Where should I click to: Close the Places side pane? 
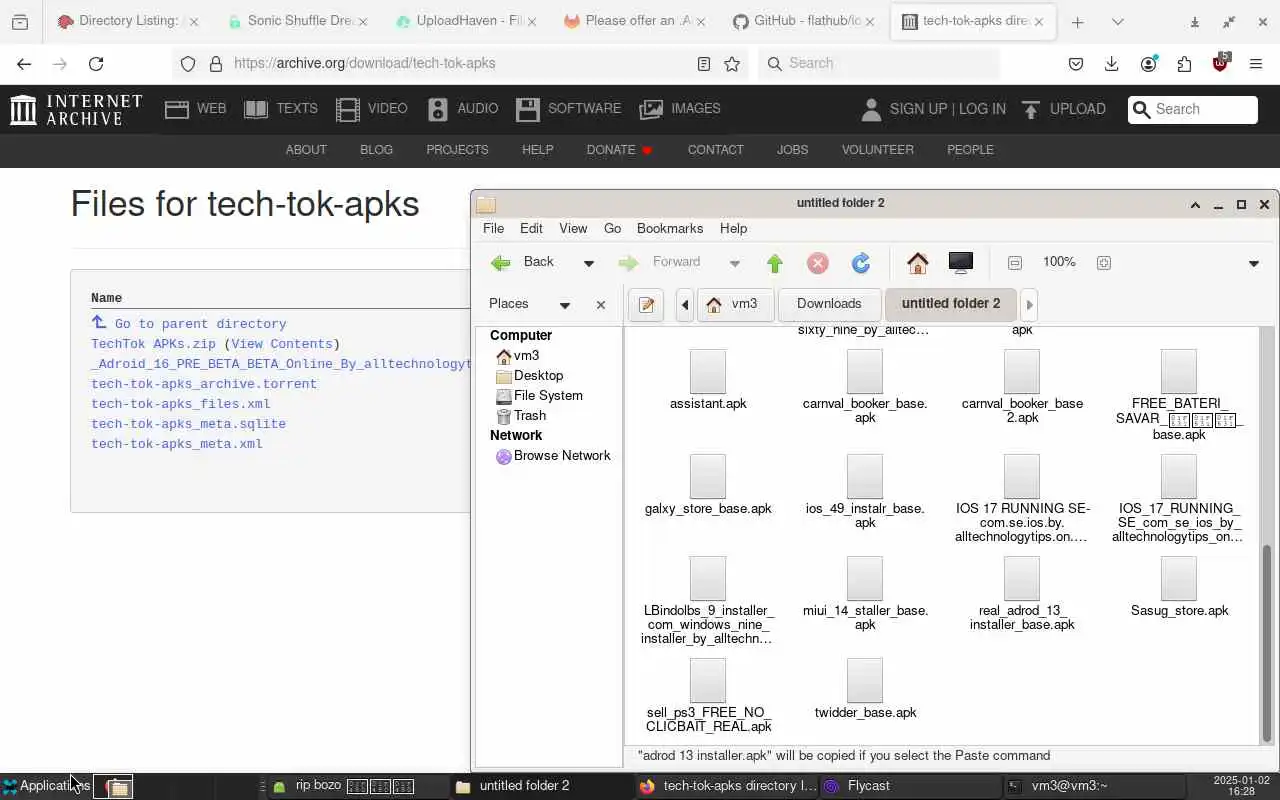point(601,305)
